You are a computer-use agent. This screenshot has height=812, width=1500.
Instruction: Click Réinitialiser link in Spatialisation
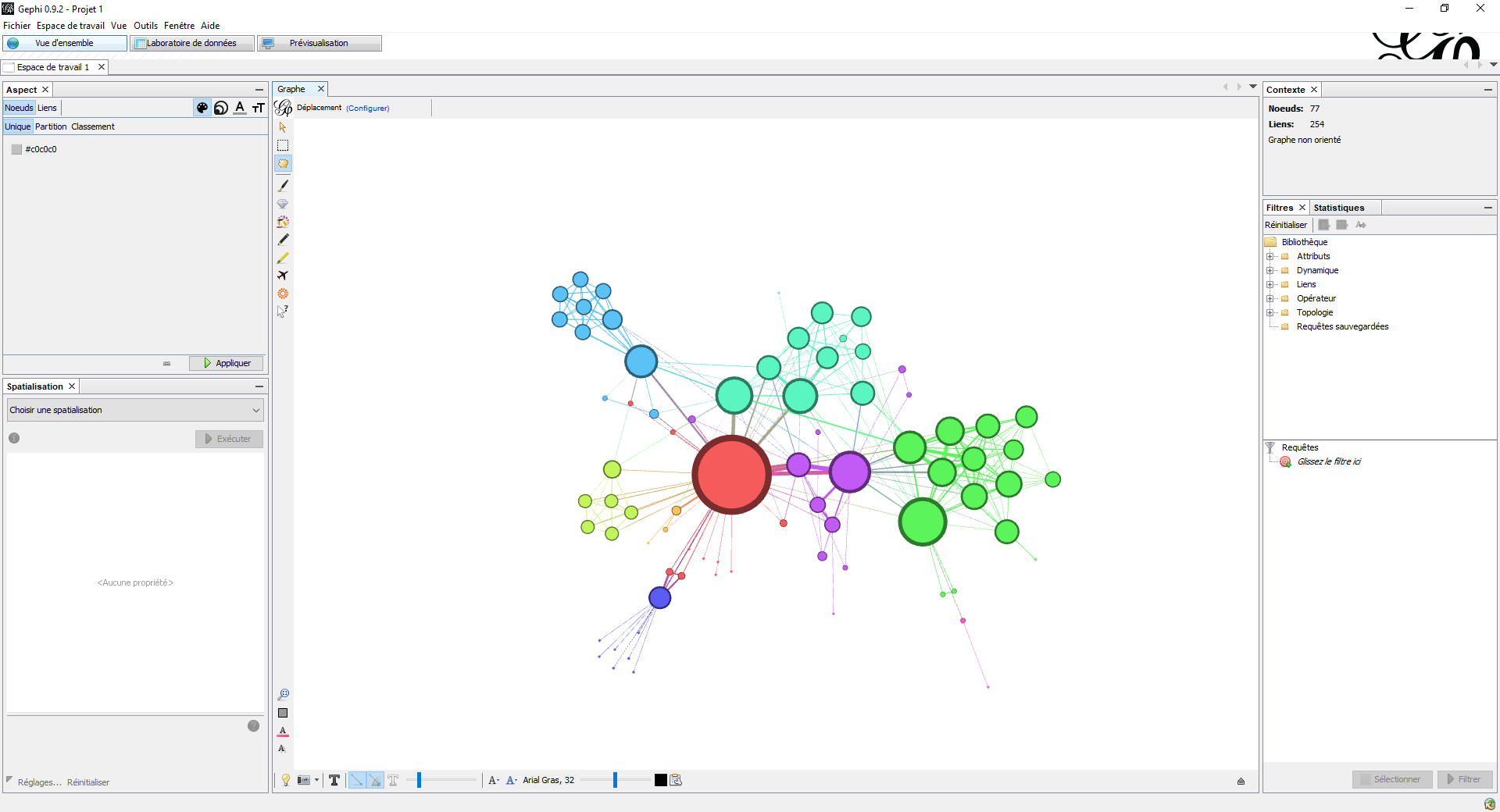tap(88, 782)
